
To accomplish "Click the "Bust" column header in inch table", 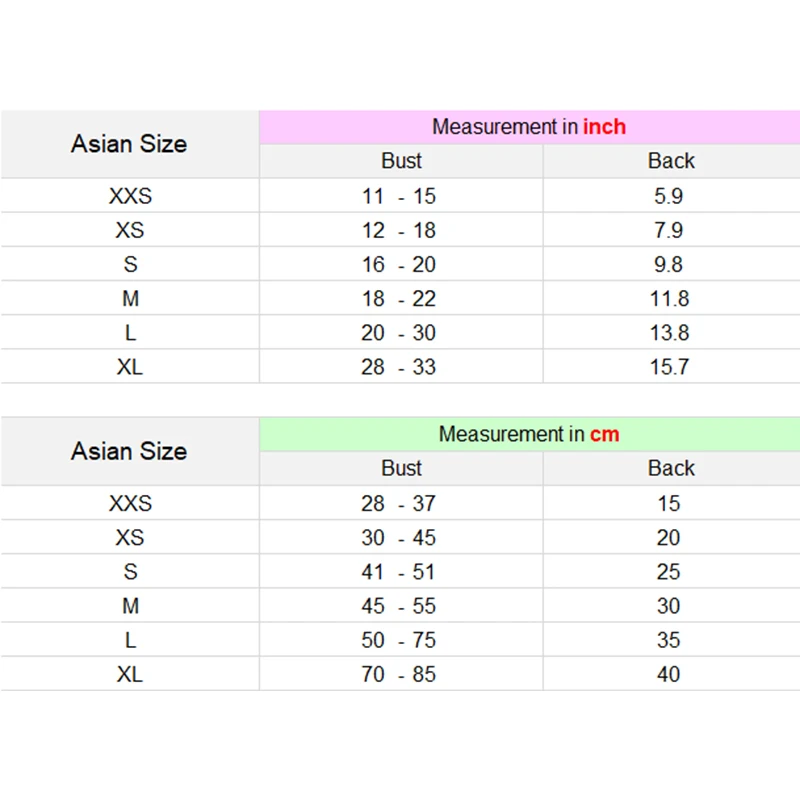I will (x=401, y=161).
